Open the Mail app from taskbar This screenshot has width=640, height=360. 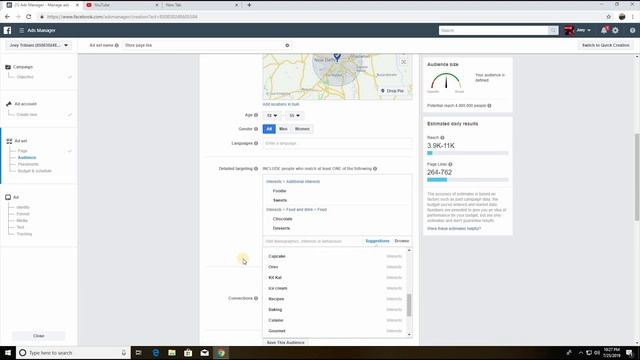205,353
